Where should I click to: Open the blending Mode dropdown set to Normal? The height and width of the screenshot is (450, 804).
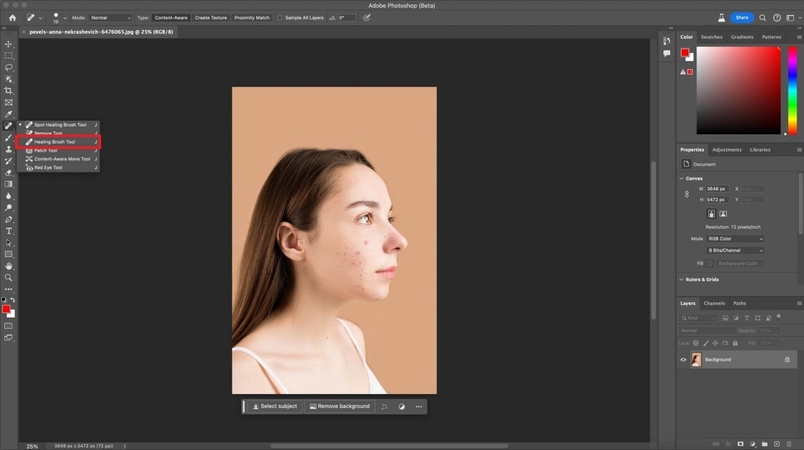(111, 18)
